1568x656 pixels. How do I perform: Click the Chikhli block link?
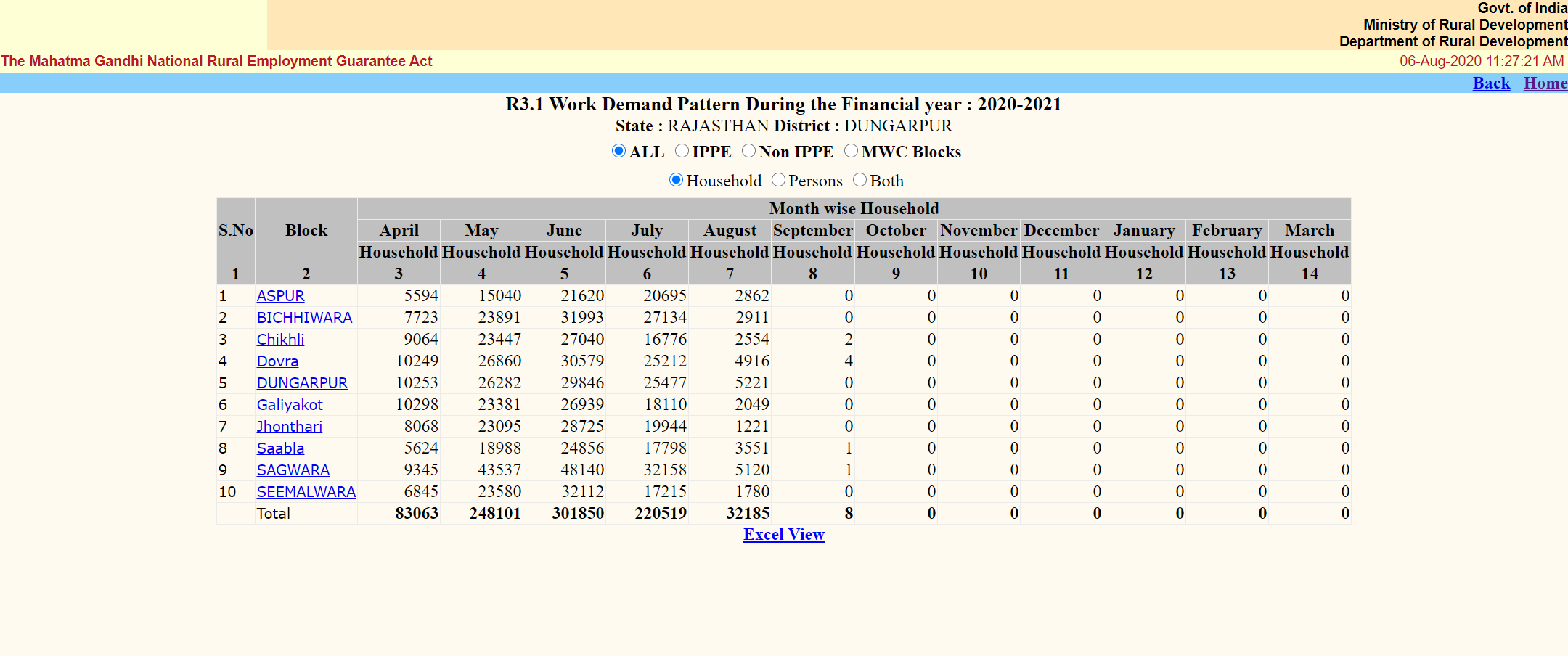[x=280, y=340]
